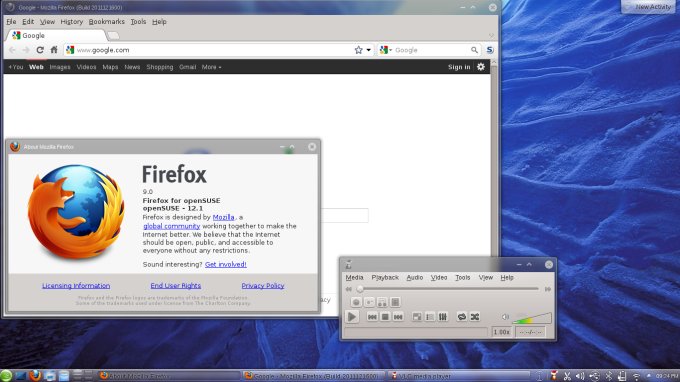The height and width of the screenshot is (382, 680).
Task: Click Google Sign in
Action: (459, 67)
